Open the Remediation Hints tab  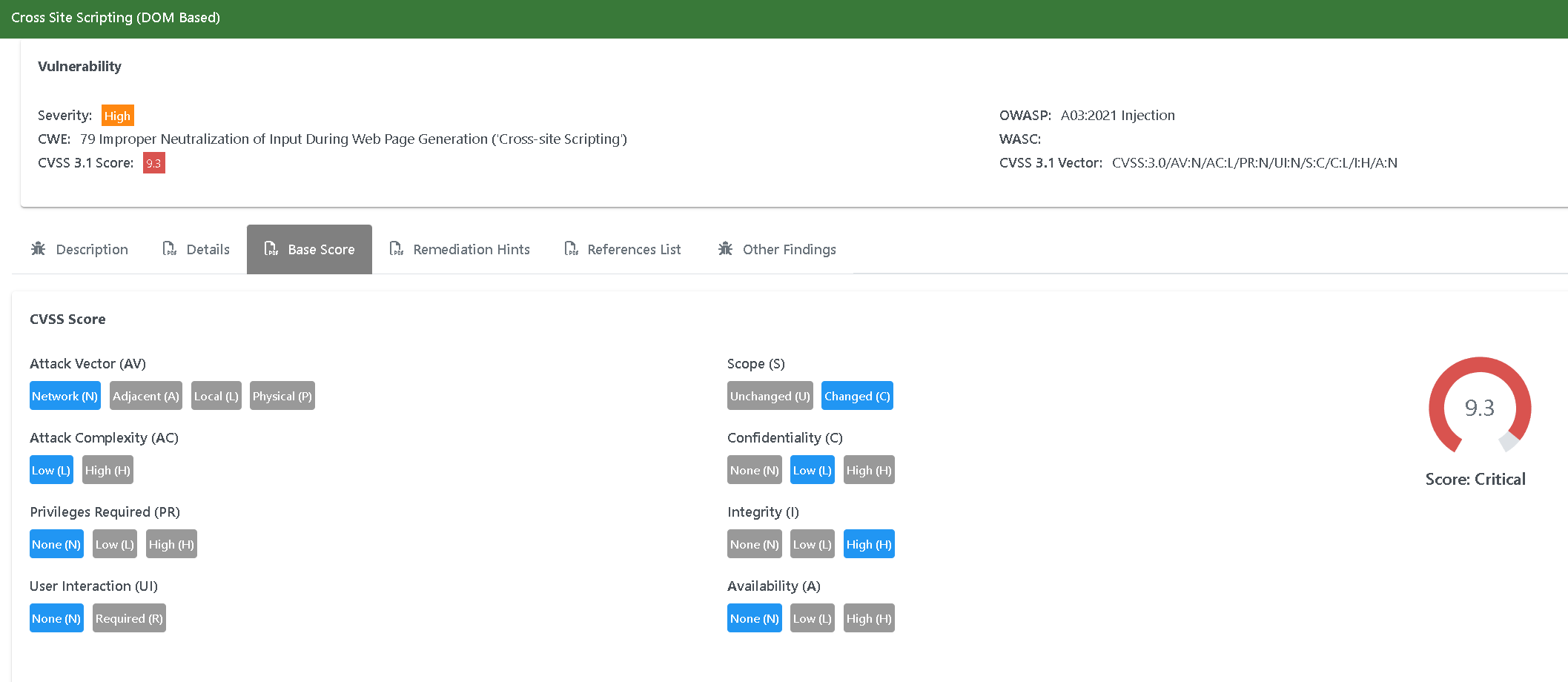[471, 250]
